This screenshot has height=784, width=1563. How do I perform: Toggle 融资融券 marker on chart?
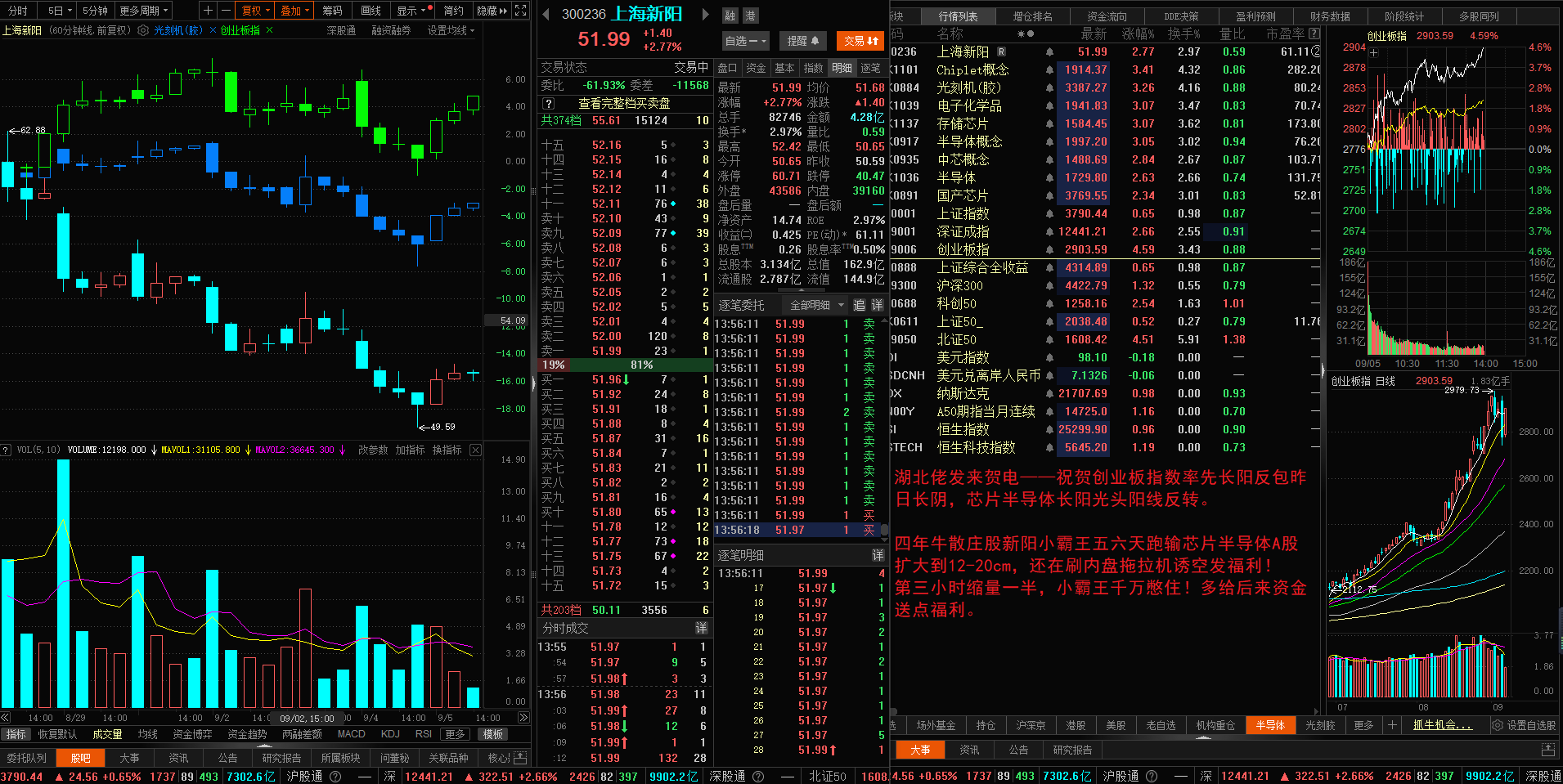click(x=391, y=30)
